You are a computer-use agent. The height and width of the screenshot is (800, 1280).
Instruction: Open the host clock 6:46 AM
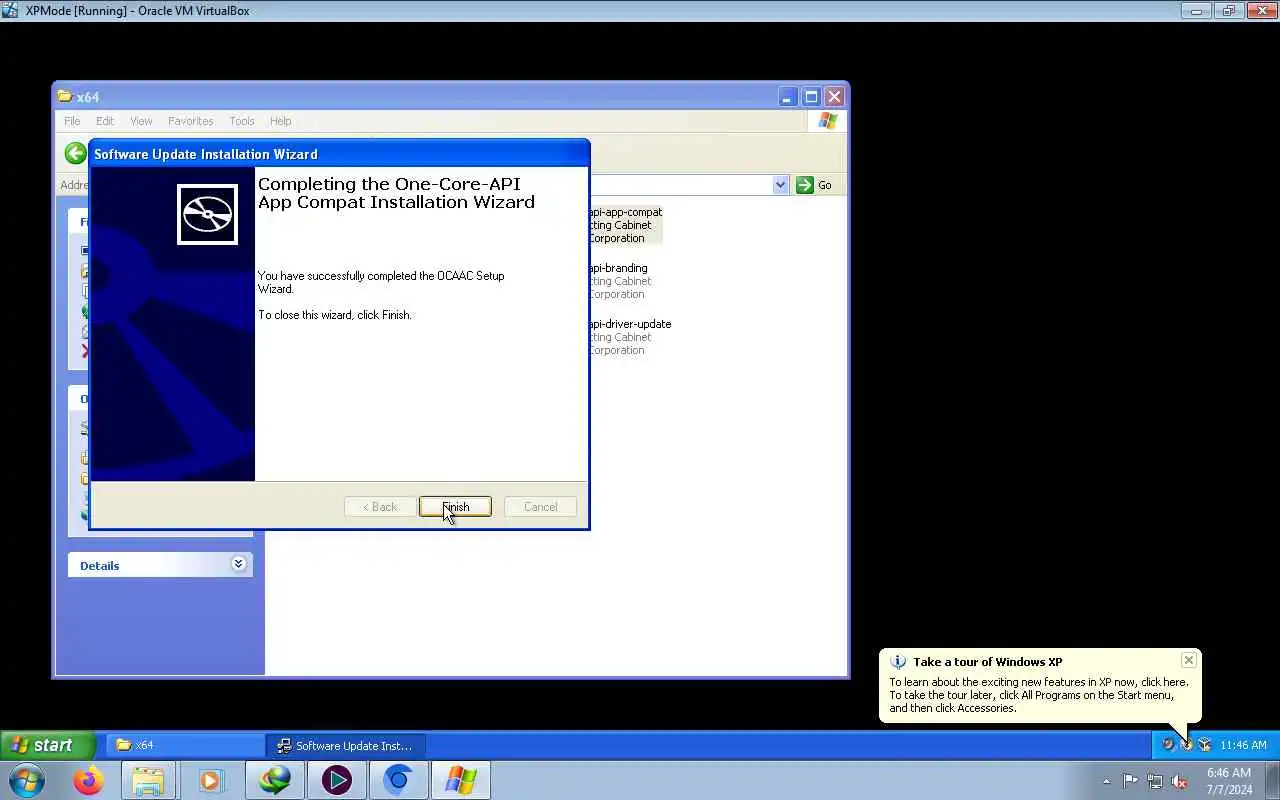[1229, 781]
